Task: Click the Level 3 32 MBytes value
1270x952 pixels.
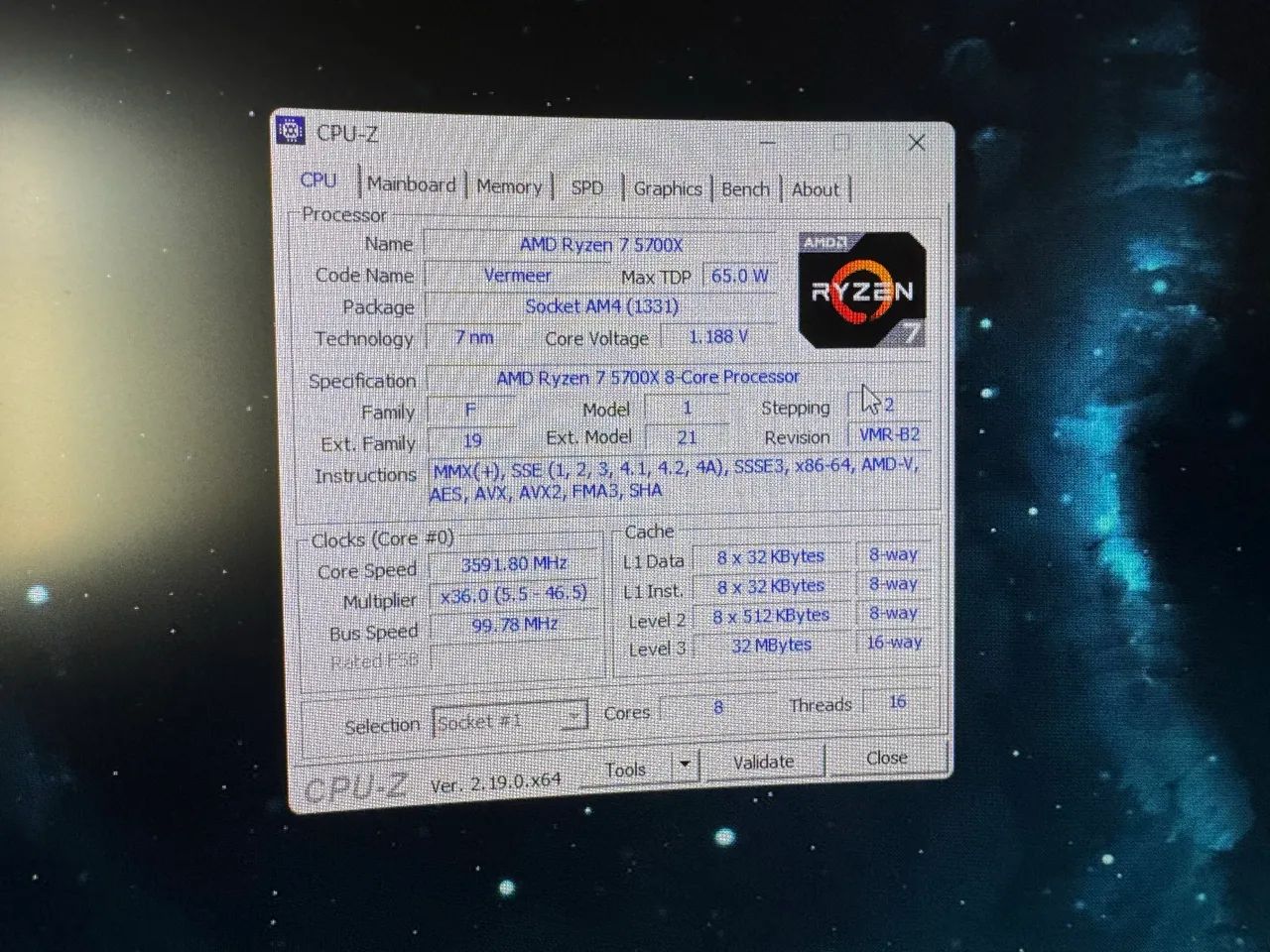Action: pos(771,646)
